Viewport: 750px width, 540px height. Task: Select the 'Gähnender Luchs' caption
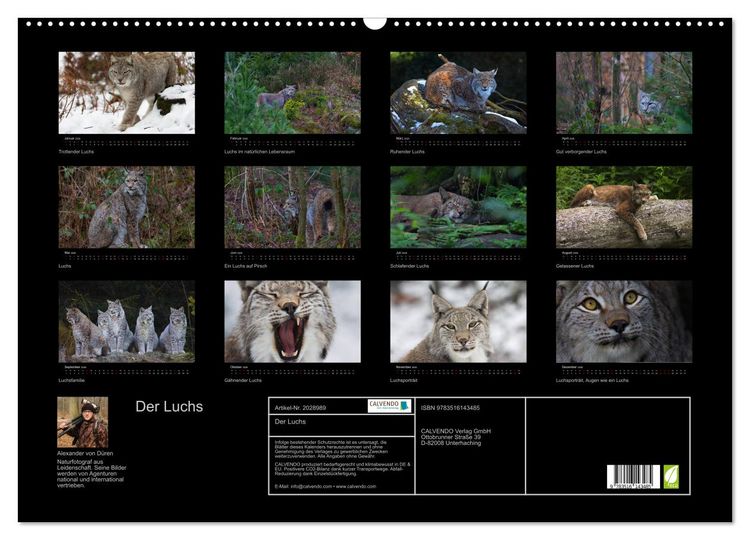[x=243, y=380]
